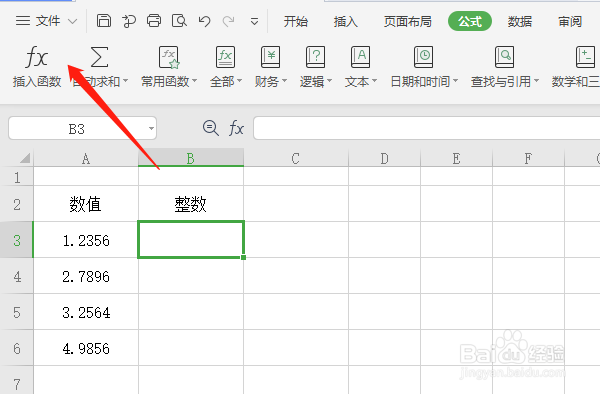The width and height of the screenshot is (600, 394).
Task: Click the export/output icon beside Save
Action: pyautogui.click(x=129, y=21)
